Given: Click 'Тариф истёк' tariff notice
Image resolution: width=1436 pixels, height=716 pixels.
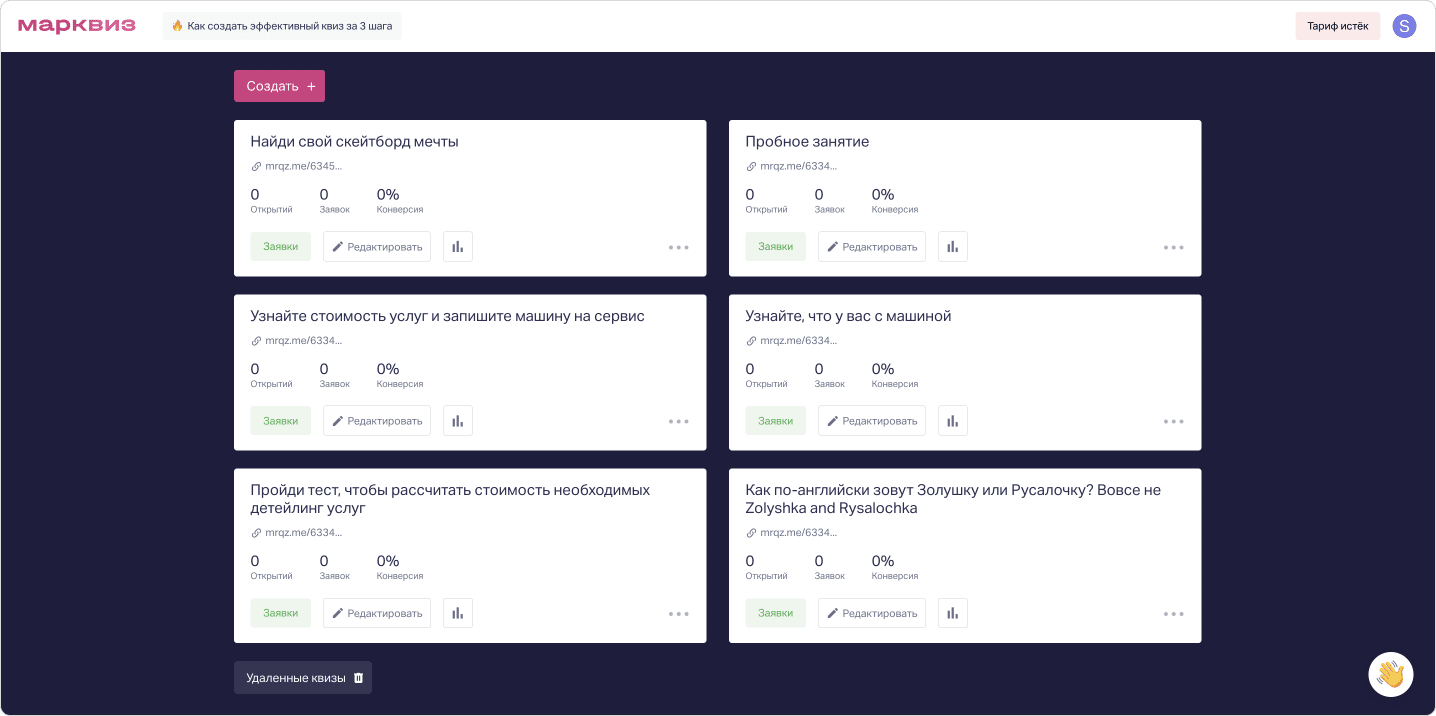Looking at the screenshot, I should pyautogui.click(x=1337, y=26).
